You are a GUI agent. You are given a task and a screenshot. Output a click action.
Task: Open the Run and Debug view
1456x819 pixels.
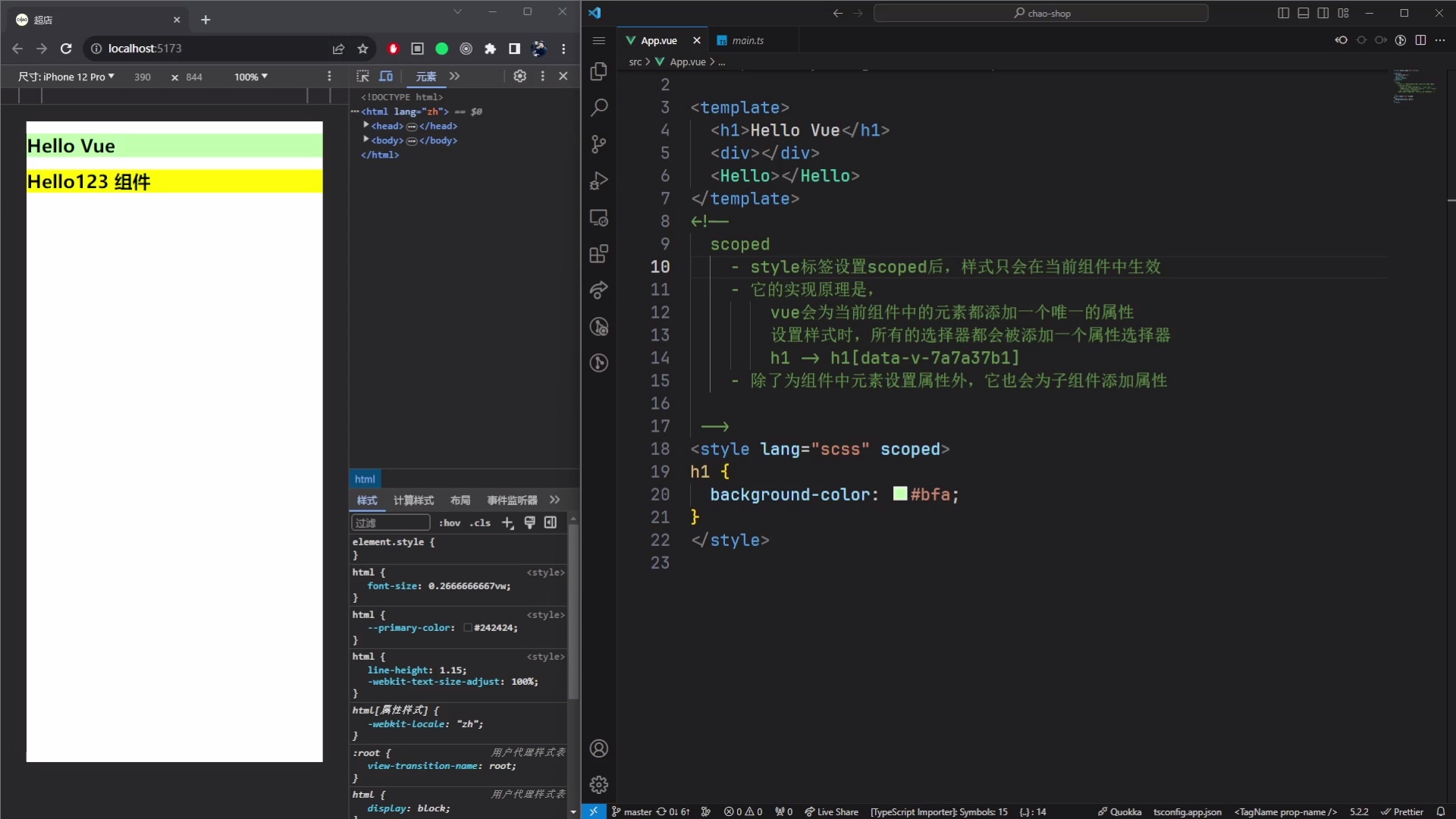[x=599, y=180]
